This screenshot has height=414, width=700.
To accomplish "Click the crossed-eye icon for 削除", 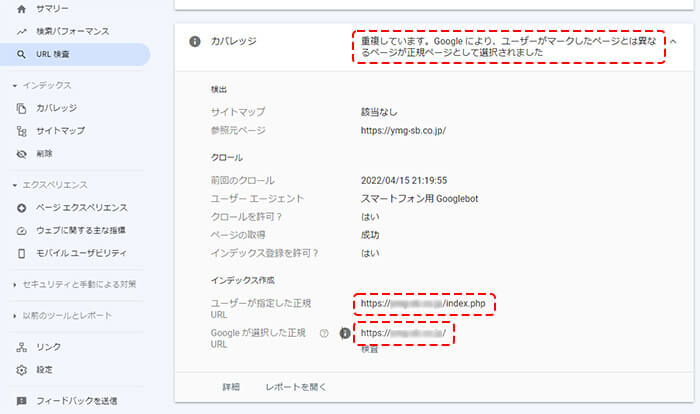I will (21, 154).
